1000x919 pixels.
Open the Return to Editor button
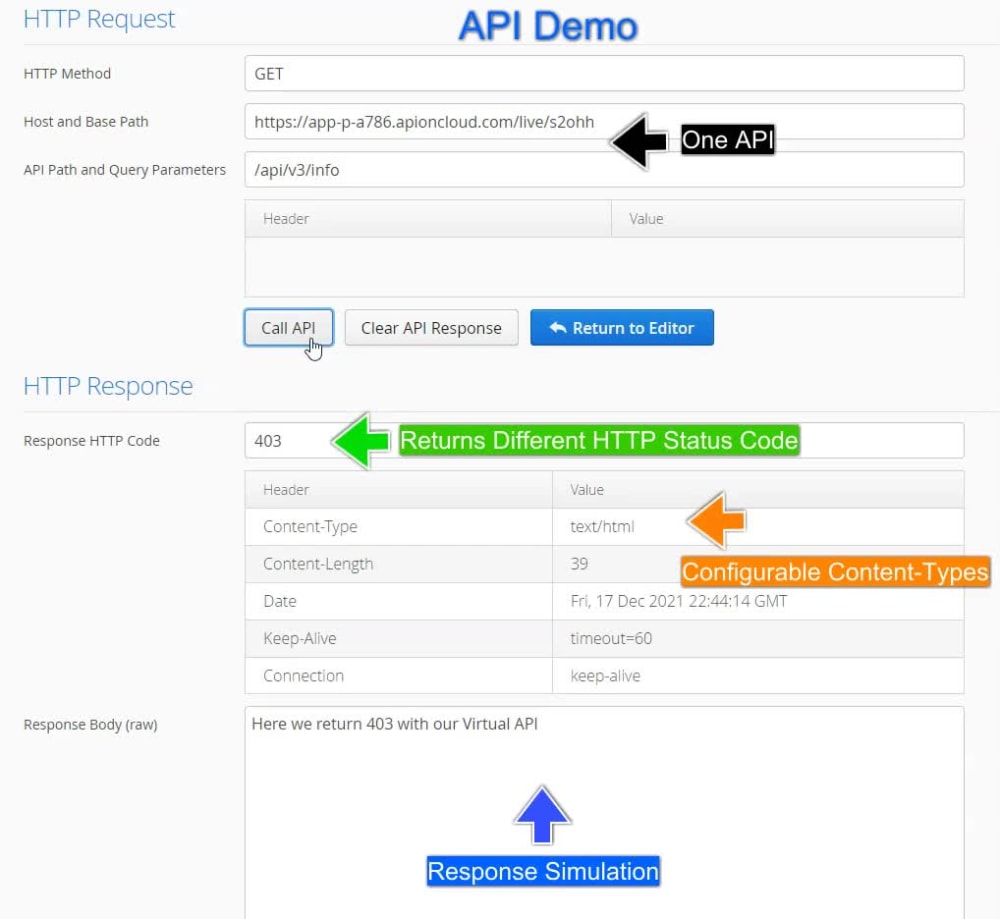622,327
